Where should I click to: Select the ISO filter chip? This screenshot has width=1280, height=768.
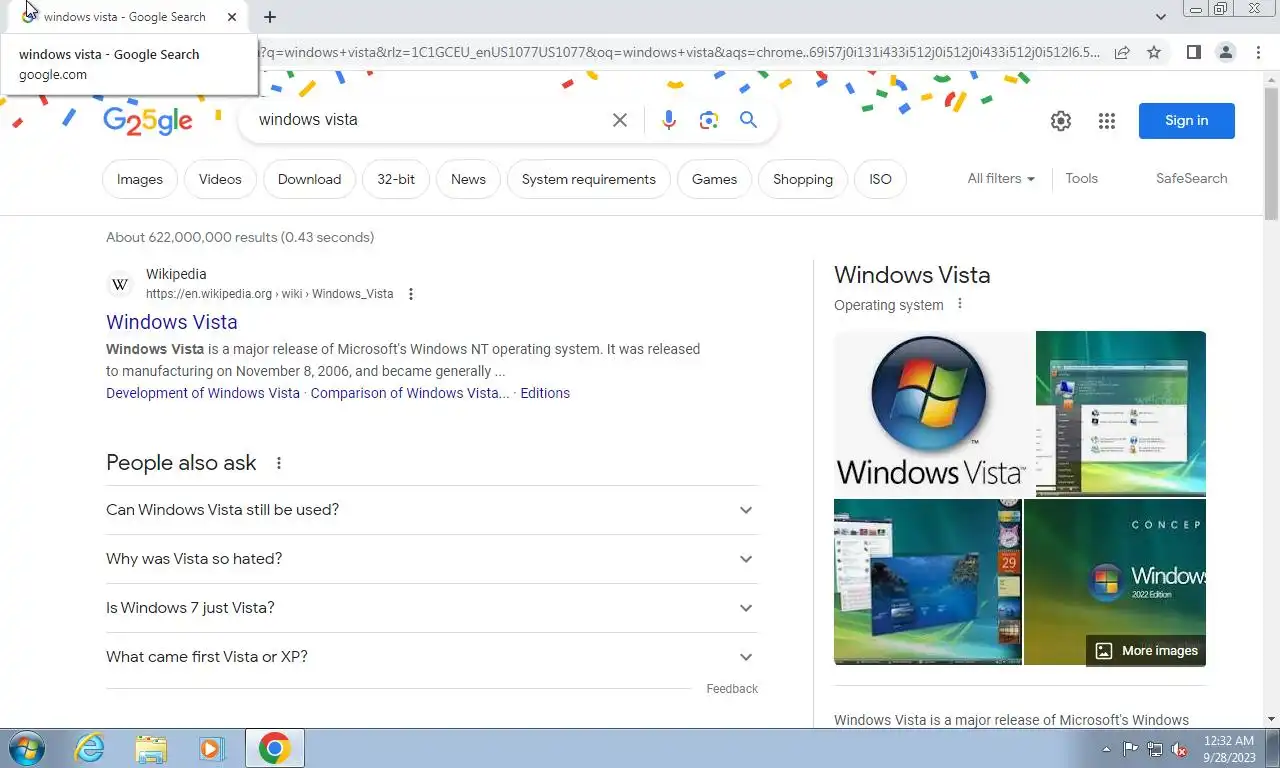pos(880,179)
